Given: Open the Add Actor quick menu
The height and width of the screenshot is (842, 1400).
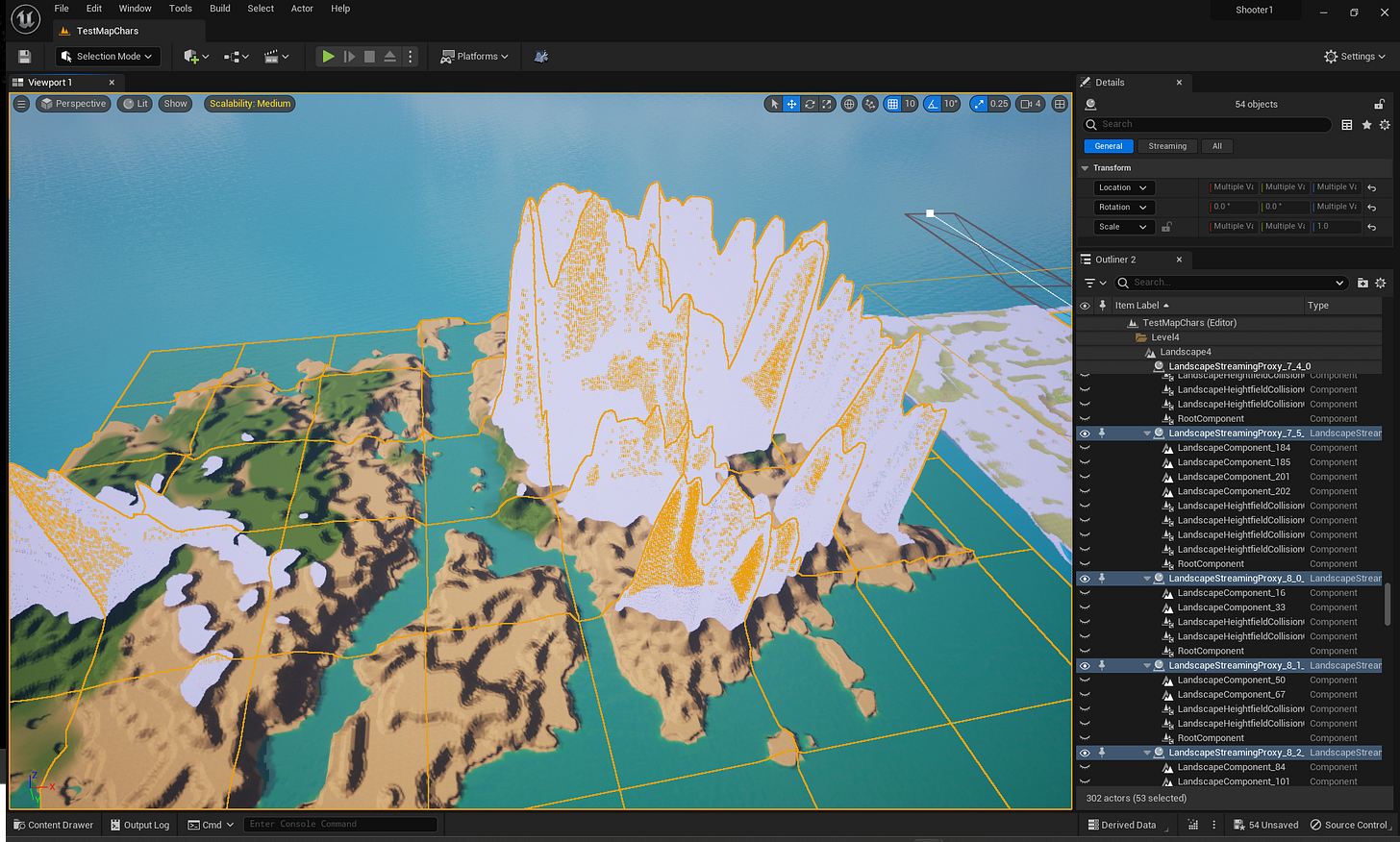Looking at the screenshot, I should [192, 56].
